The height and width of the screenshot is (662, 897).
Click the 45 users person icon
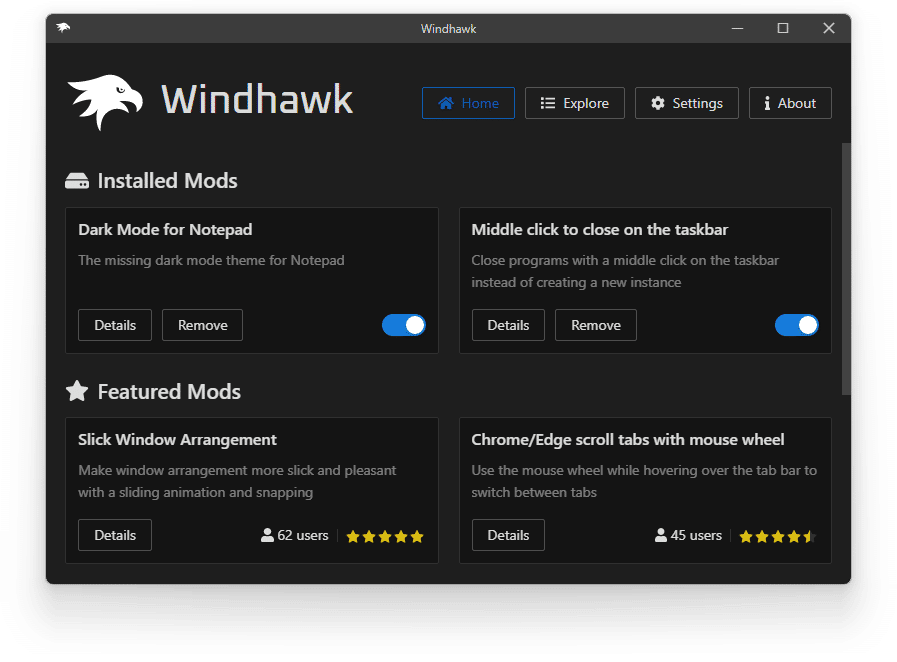[x=660, y=536]
